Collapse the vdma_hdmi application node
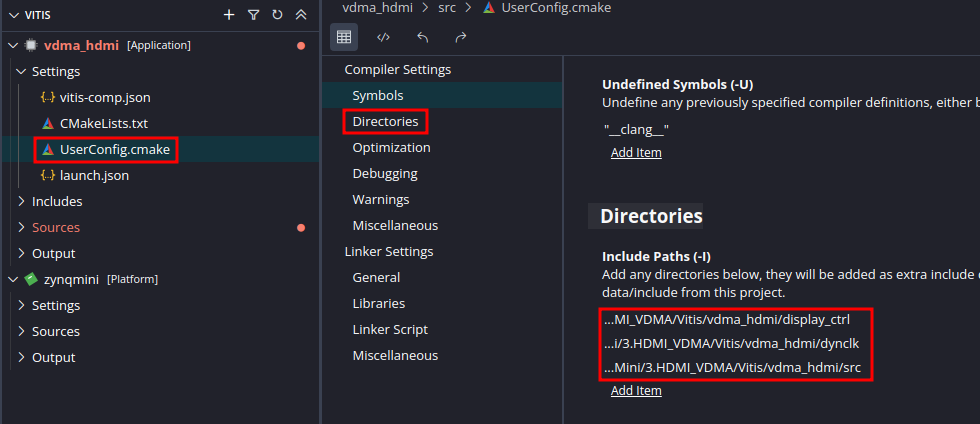 pyautogui.click(x=13, y=46)
